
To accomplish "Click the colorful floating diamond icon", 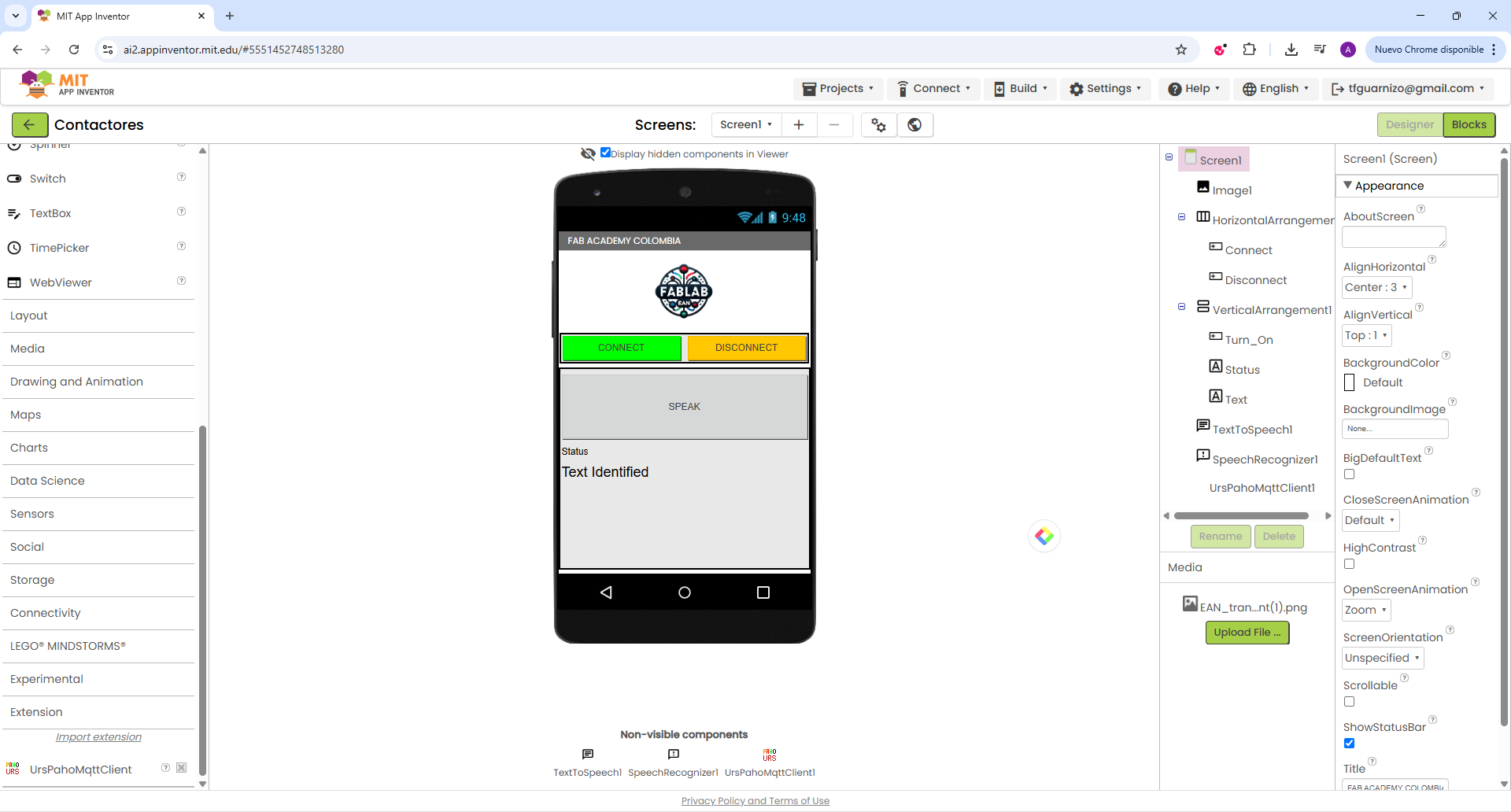I will click(x=1044, y=536).
